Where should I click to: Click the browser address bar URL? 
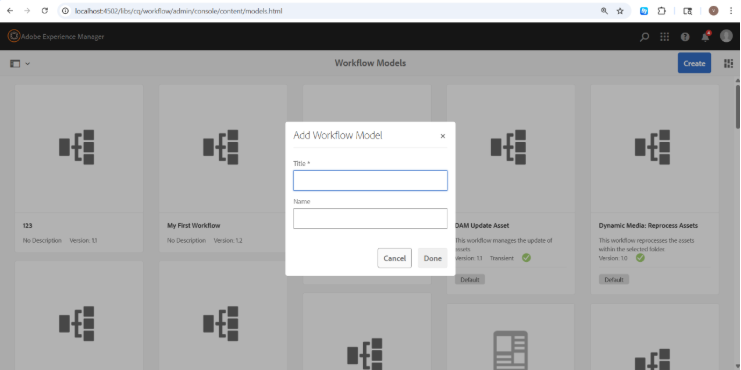click(x=179, y=11)
